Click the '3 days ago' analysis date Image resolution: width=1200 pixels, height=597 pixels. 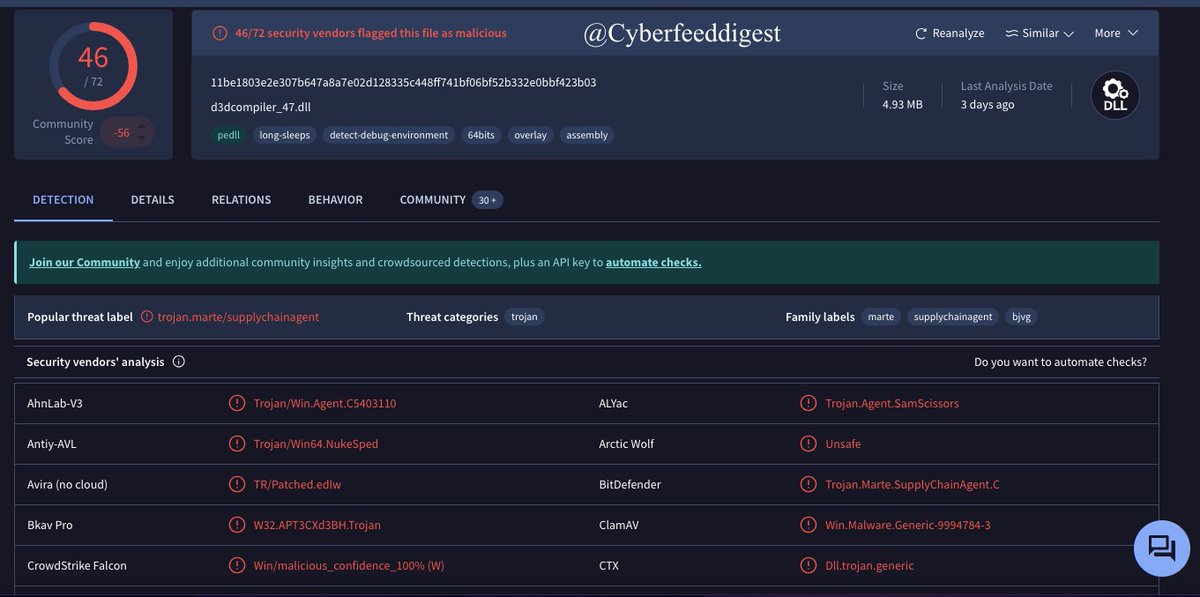(x=987, y=104)
